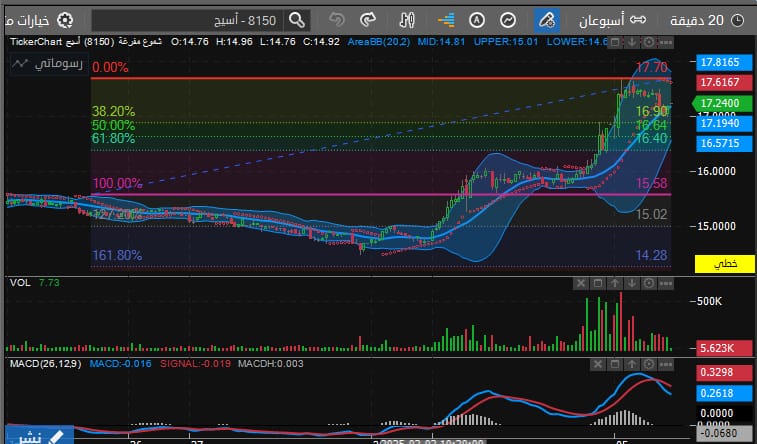Open the indicators line-chart icon in toolbar
The height and width of the screenshot is (444, 757).
509,19
